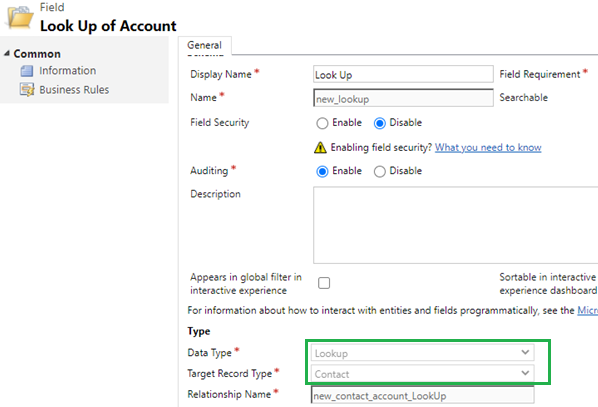
Task: Select Enable for Field Security
Action: click(x=322, y=123)
